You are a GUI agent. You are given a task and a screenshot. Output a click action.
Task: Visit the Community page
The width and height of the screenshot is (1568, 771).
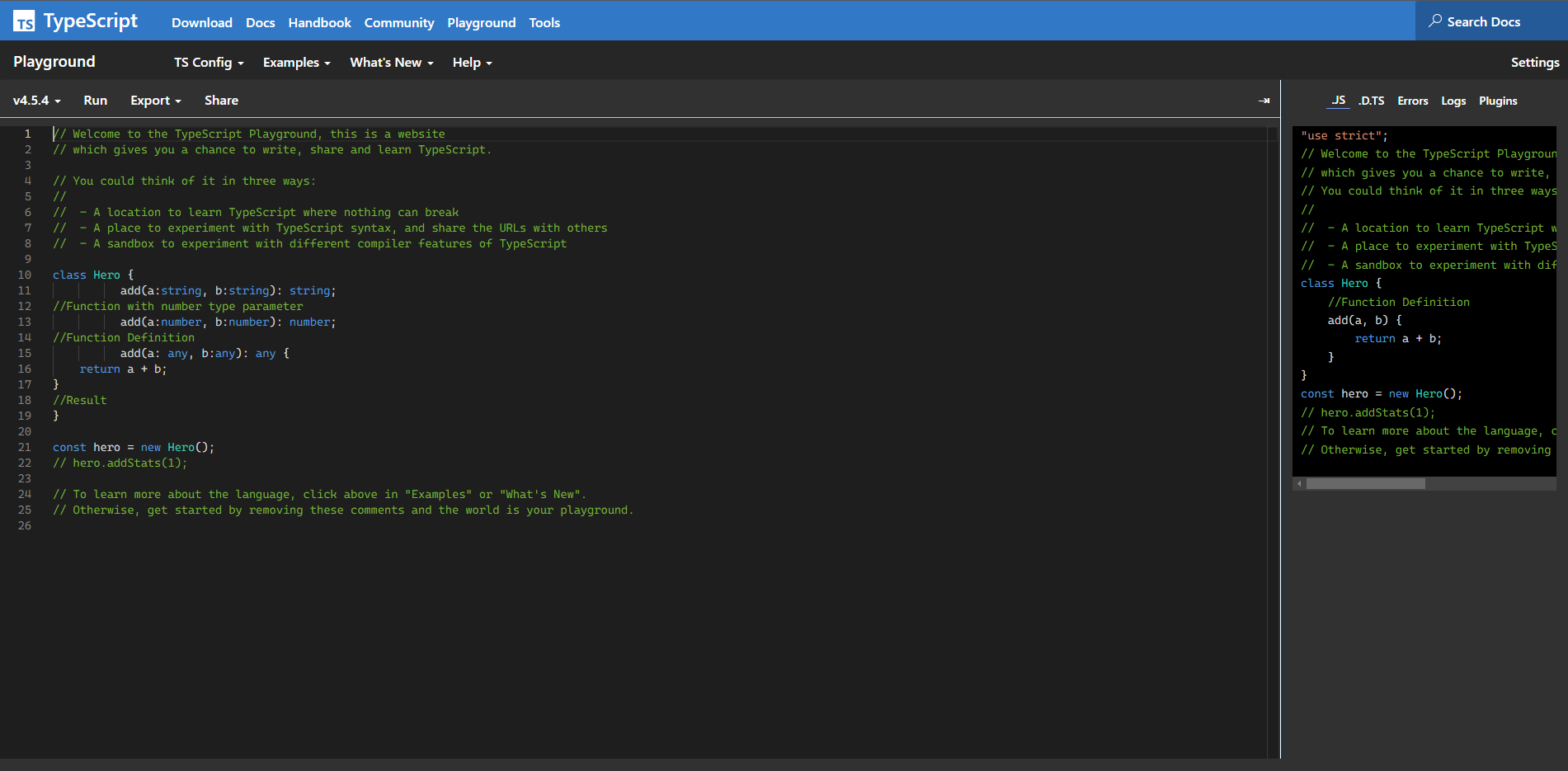pyautogui.click(x=399, y=23)
